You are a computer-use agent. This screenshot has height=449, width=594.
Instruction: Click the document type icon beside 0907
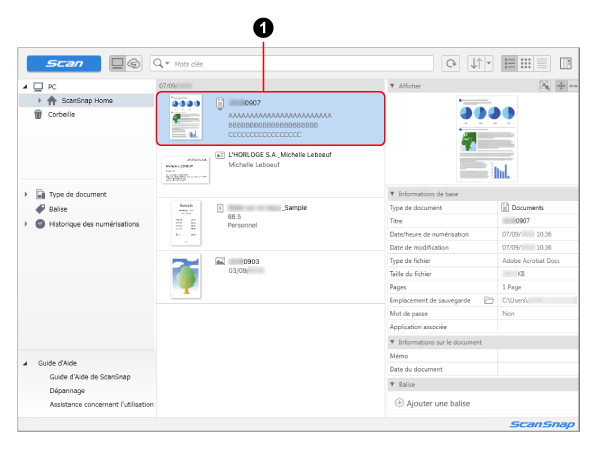point(220,103)
